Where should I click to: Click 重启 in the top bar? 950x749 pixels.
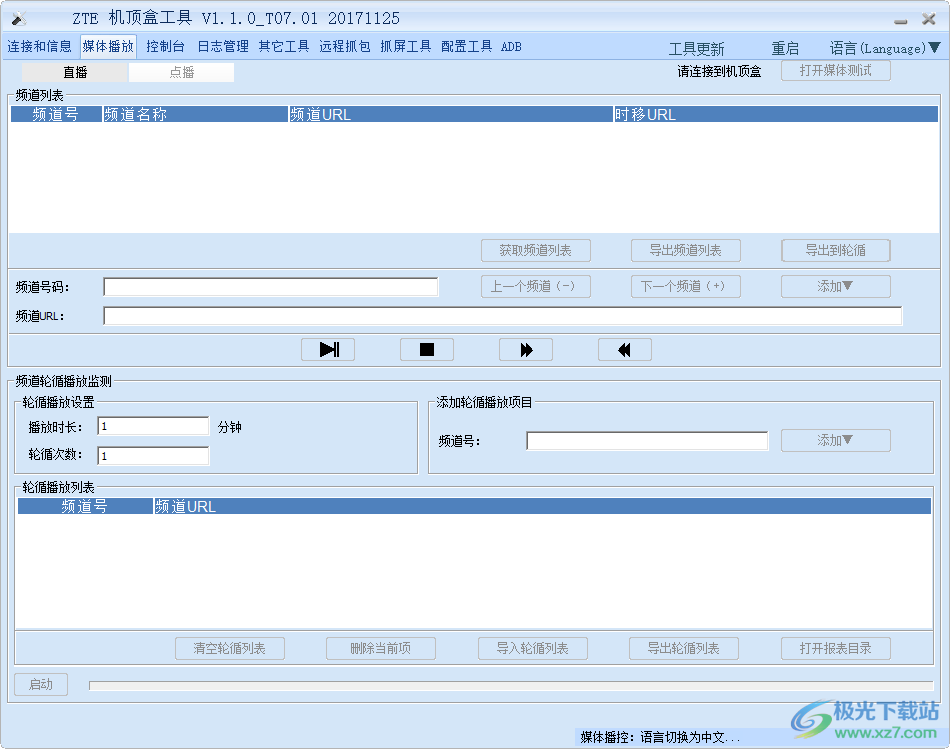click(x=785, y=48)
